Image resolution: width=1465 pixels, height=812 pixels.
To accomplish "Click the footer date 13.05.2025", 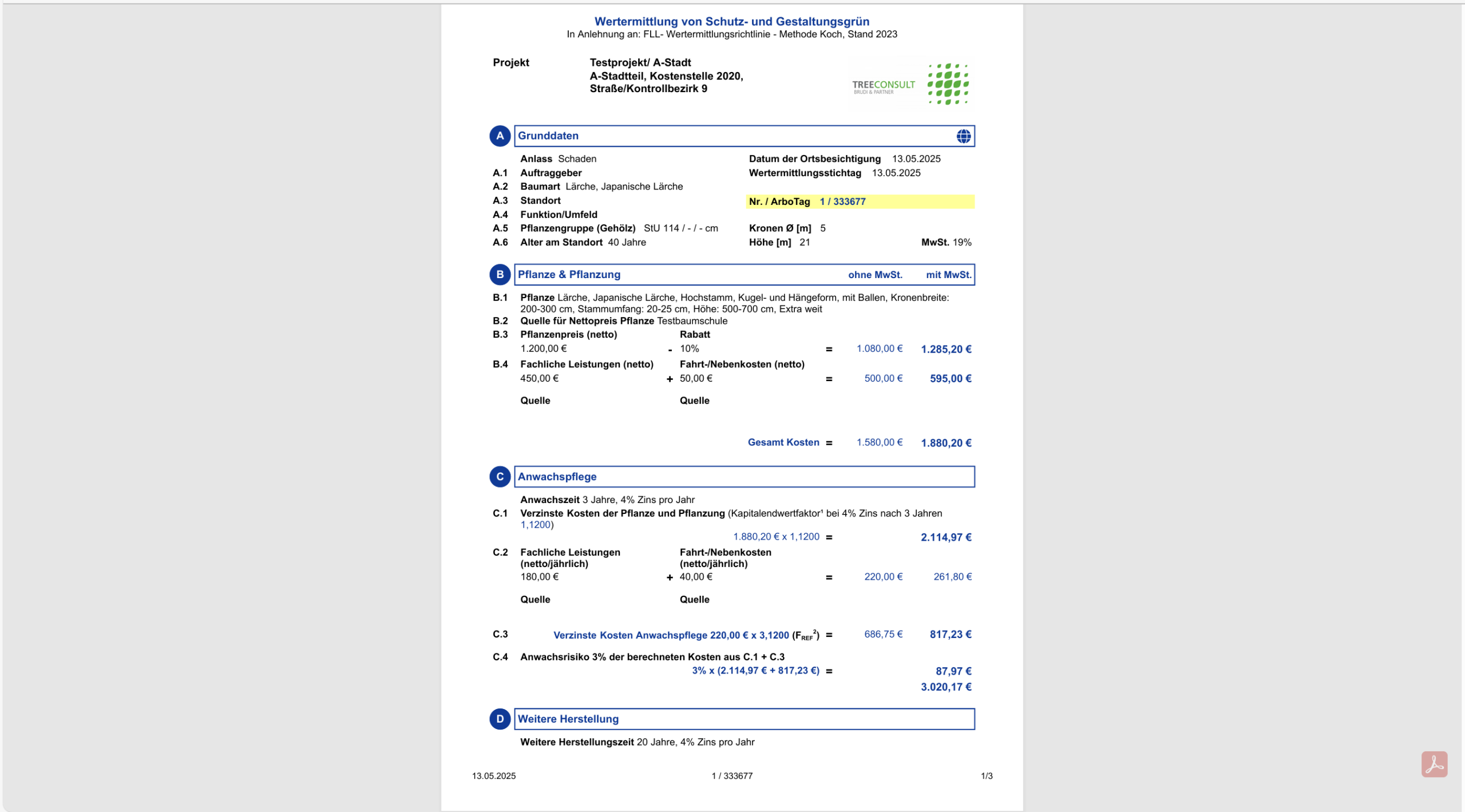I will click(493, 776).
